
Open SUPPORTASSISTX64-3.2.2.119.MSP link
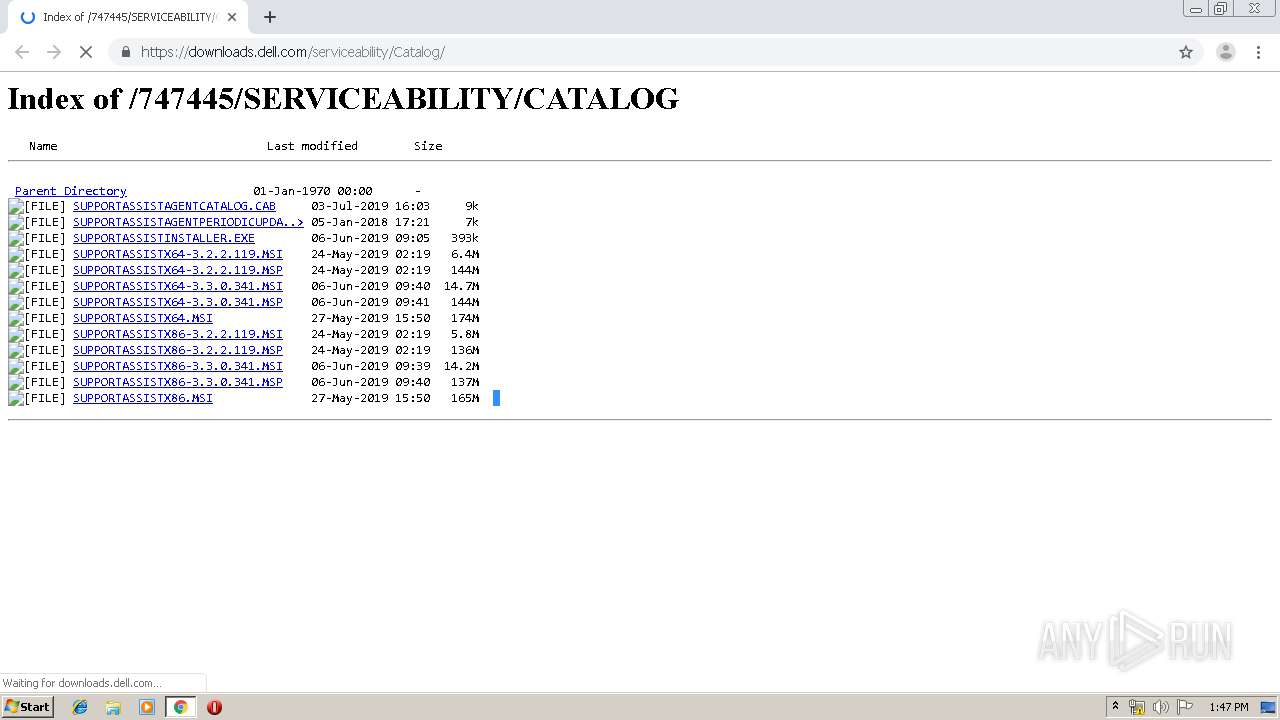tap(178, 271)
